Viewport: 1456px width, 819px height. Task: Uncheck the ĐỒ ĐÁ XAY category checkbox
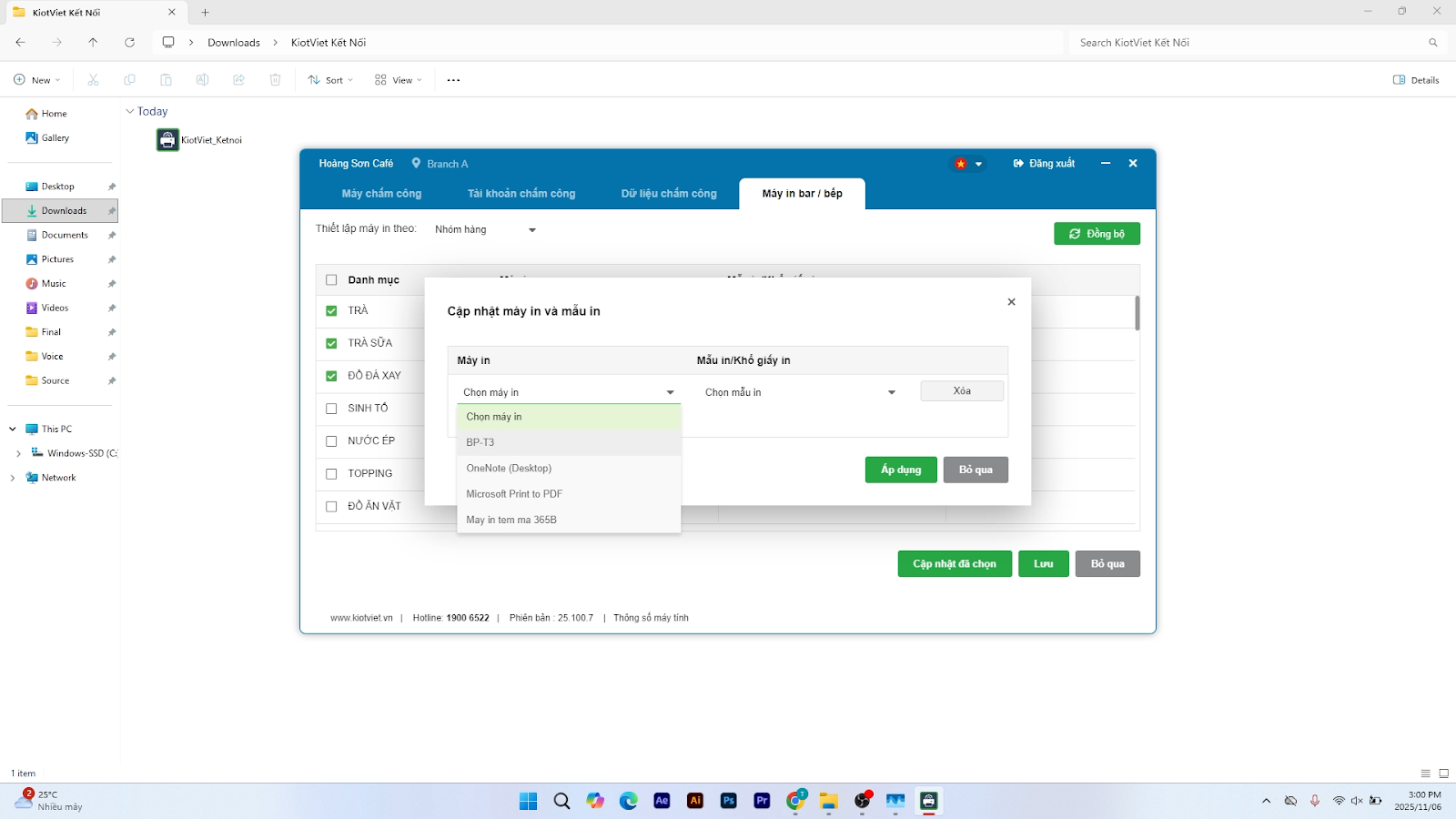click(331, 376)
